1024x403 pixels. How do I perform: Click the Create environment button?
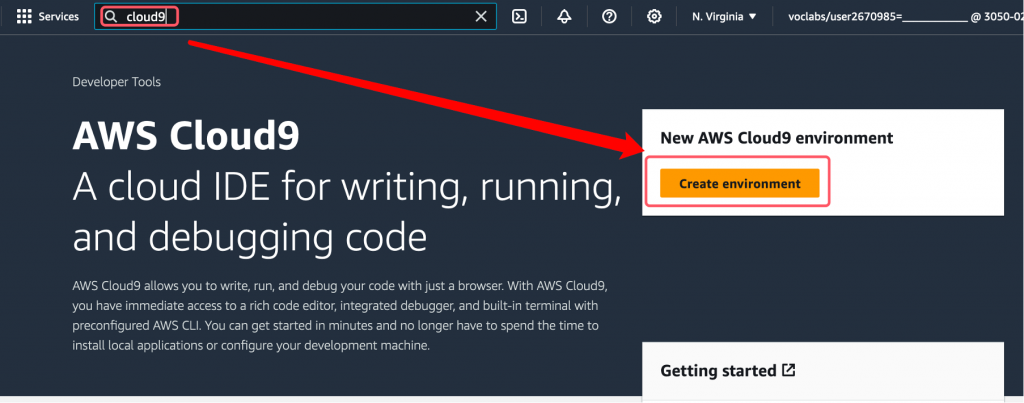pos(739,184)
